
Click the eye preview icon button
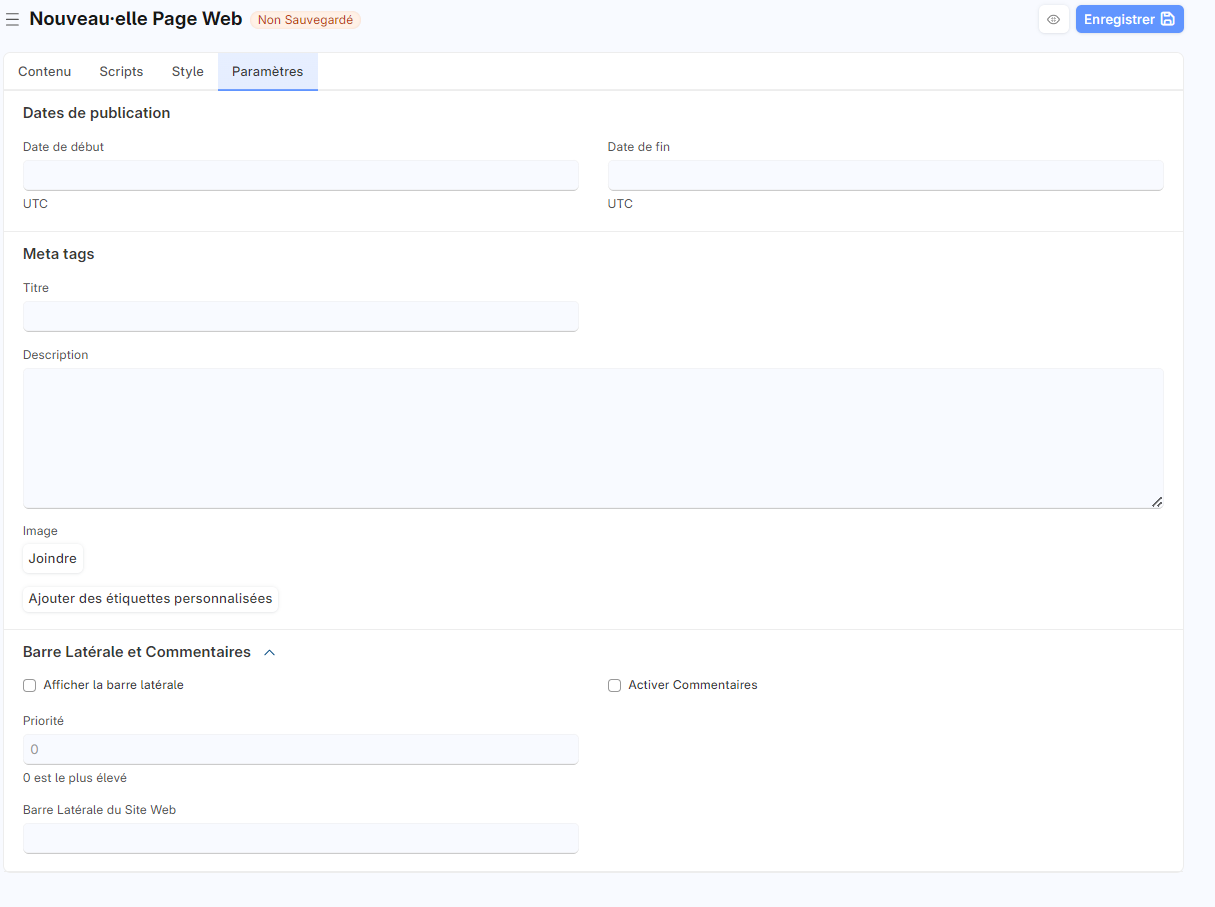(x=1053, y=19)
